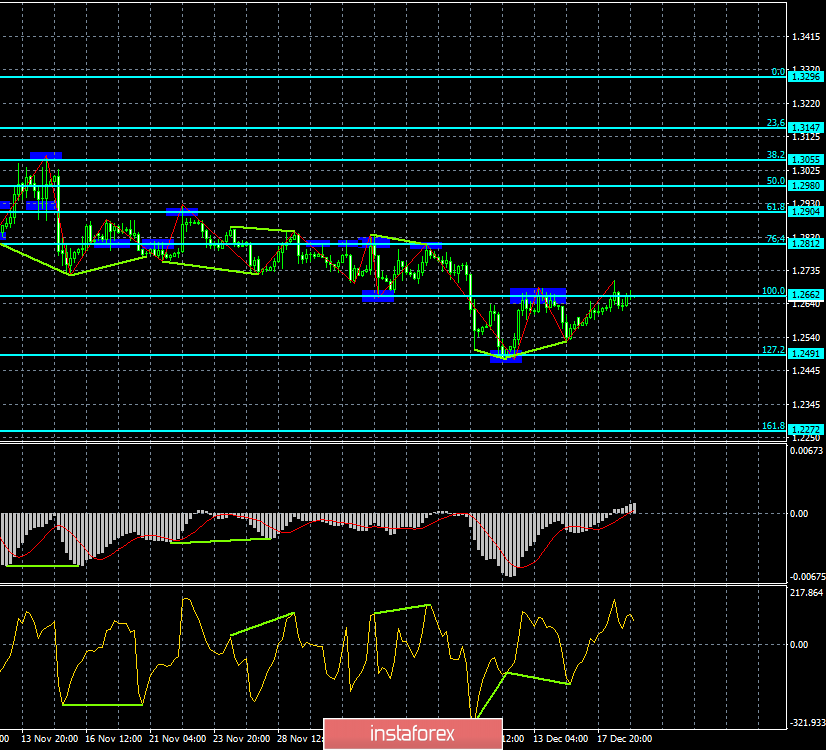
Task: Click the 0.00673 MACD scale value
Action: coord(806,450)
